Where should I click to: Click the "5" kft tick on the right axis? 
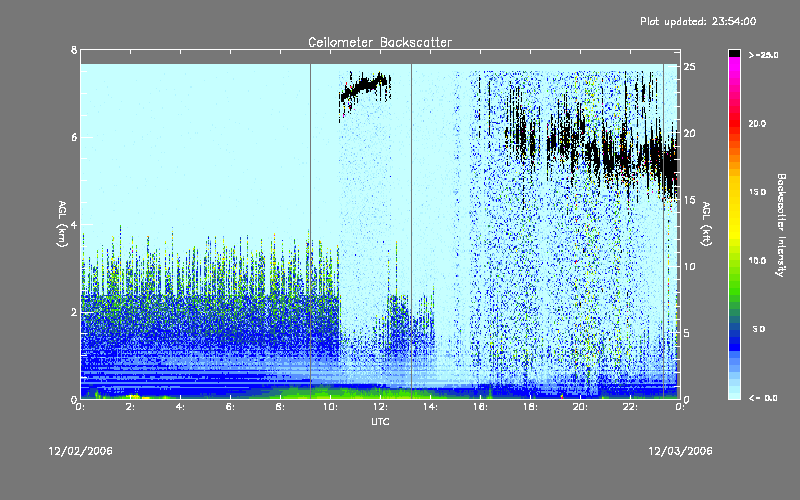pyautogui.click(x=687, y=333)
